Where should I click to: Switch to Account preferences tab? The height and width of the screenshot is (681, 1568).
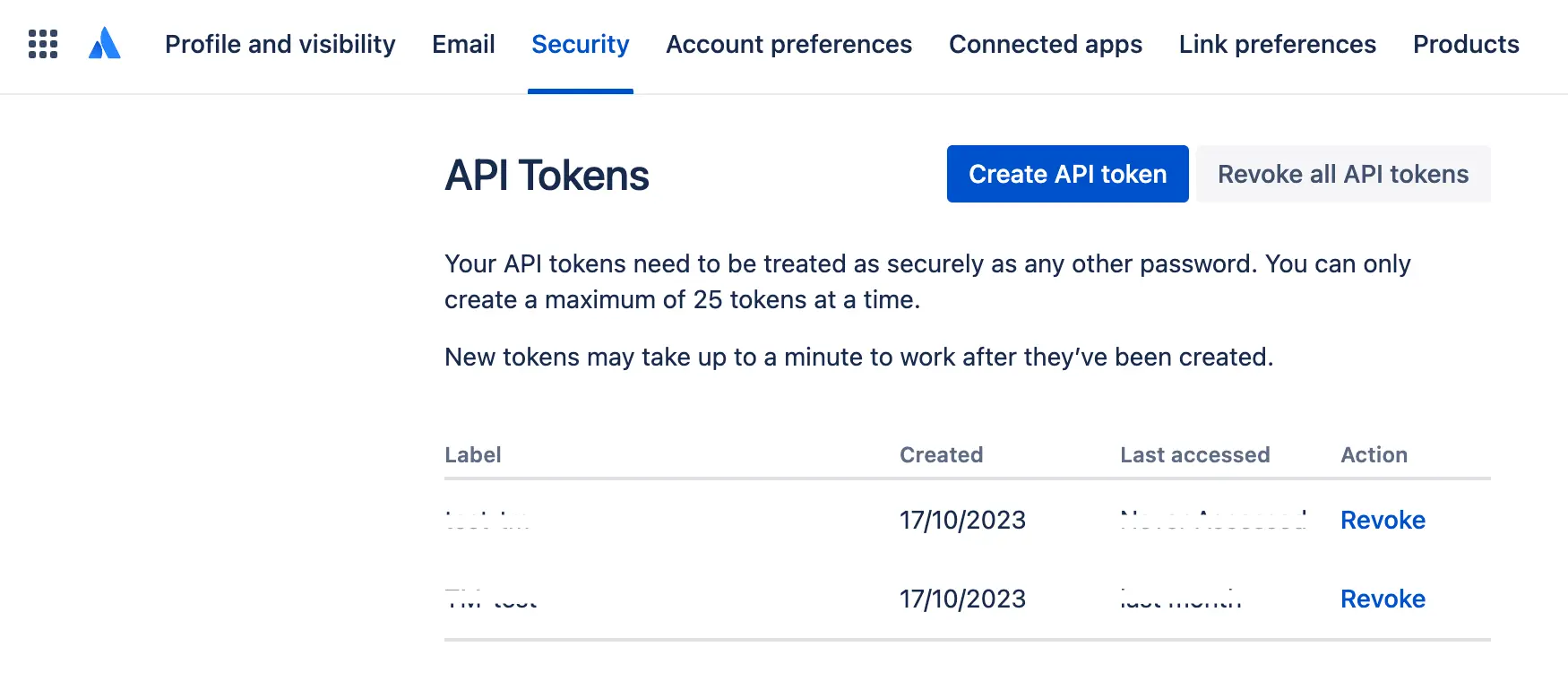click(x=788, y=44)
